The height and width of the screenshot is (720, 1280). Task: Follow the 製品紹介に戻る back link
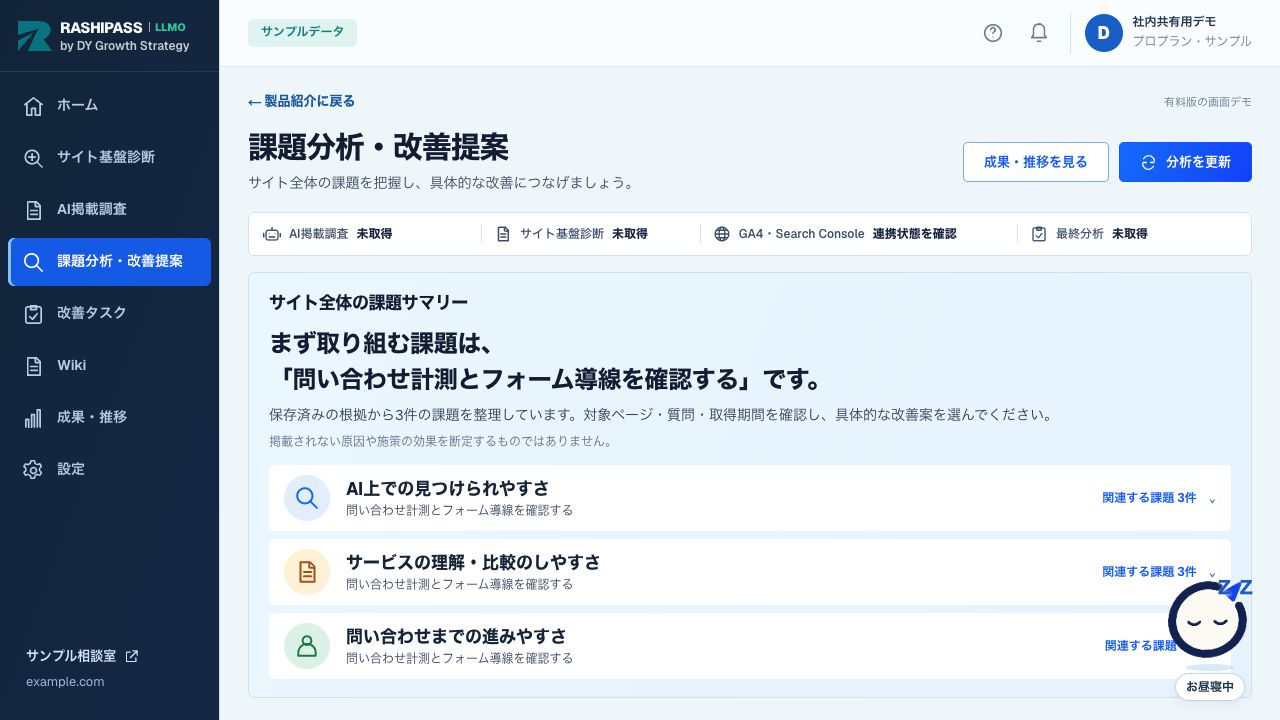302,101
